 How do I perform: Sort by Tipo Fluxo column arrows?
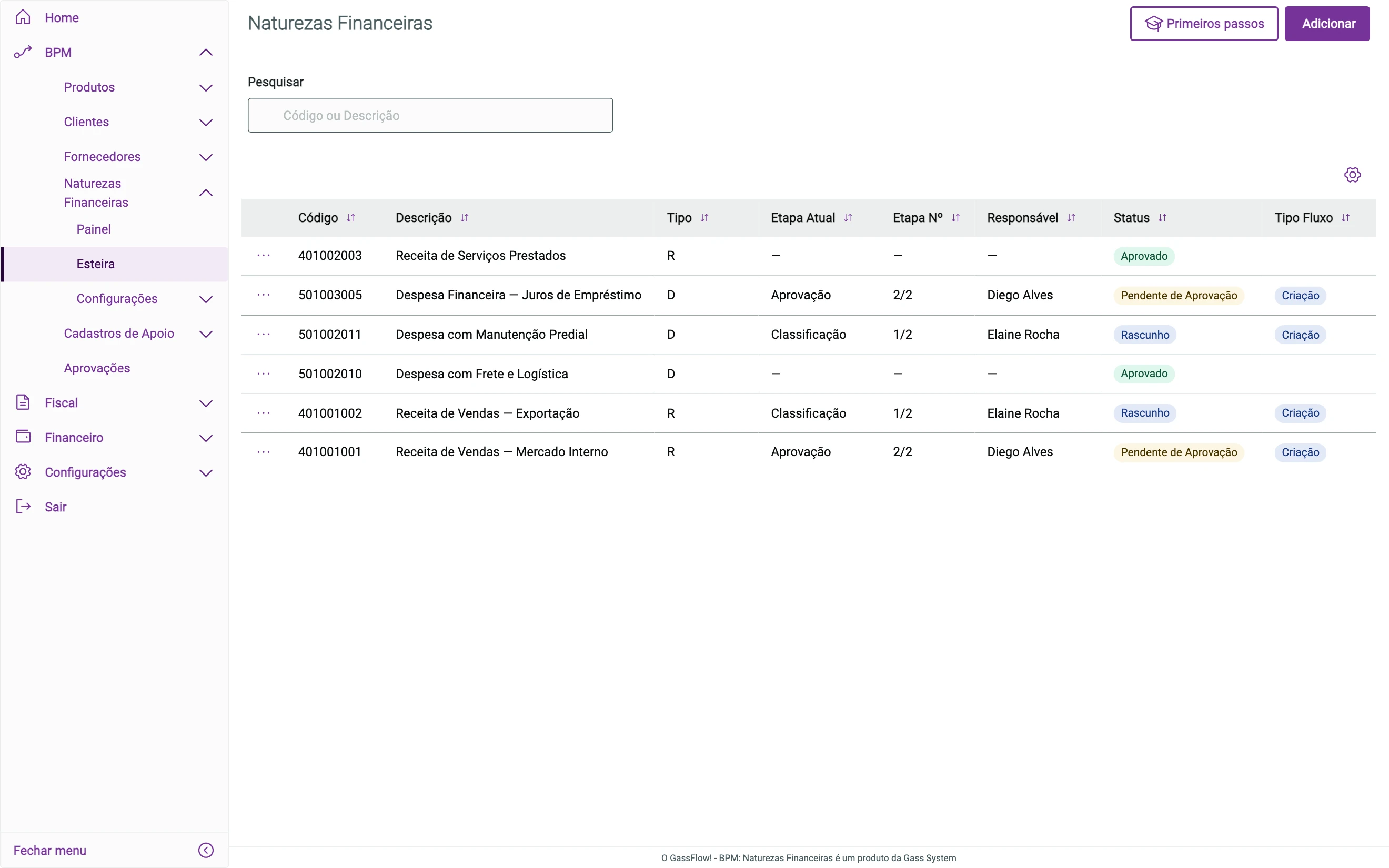[x=1345, y=218]
